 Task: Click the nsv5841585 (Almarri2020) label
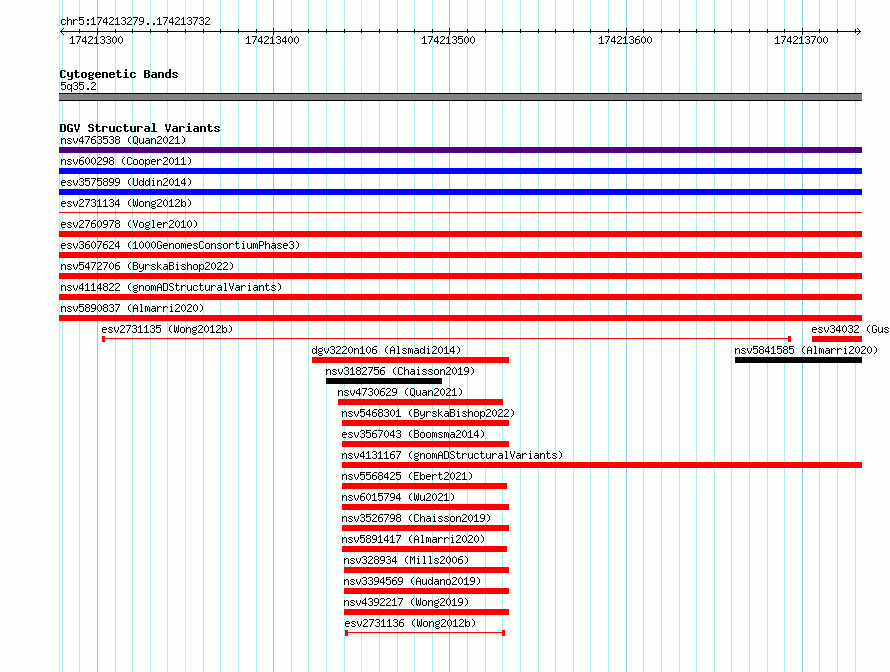pyautogui.click(x=806, y=350)
